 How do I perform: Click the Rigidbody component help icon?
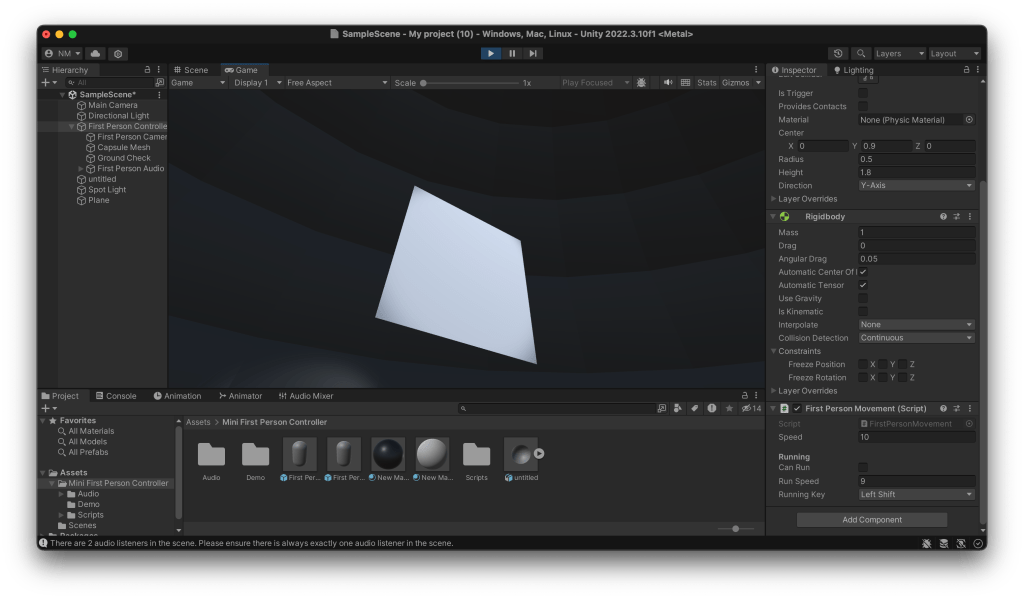(943, 216)
